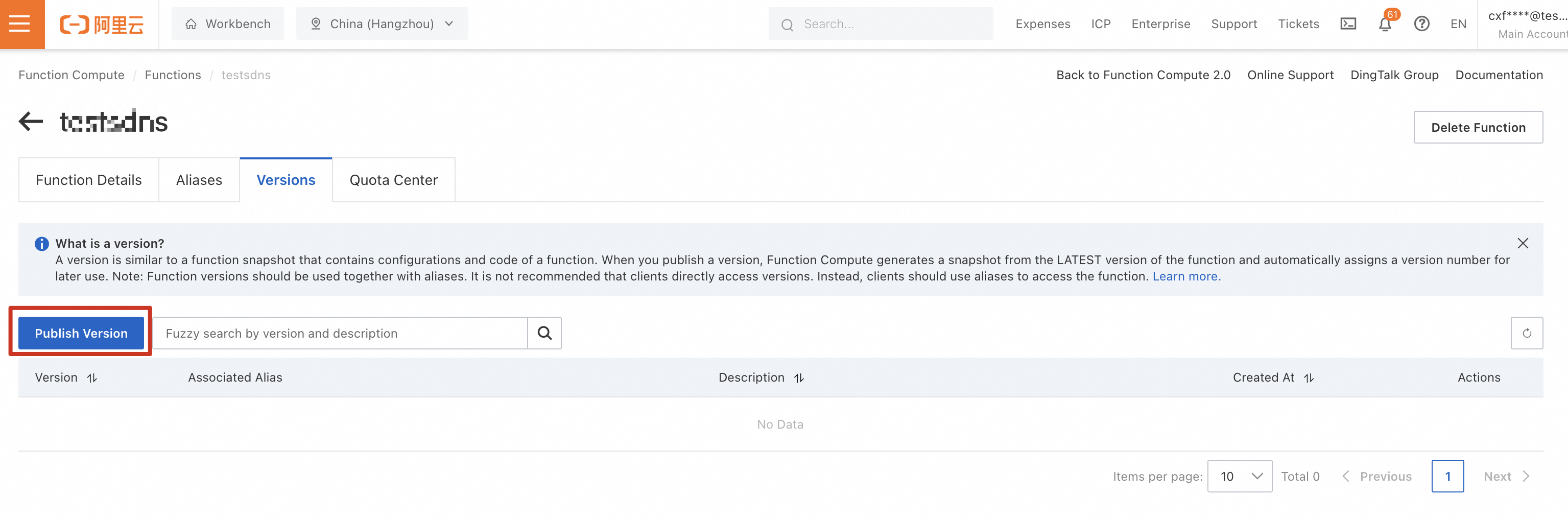1568x518 pixels.
Task: Open the items per page dropdown
Action: pos(1239,476)
